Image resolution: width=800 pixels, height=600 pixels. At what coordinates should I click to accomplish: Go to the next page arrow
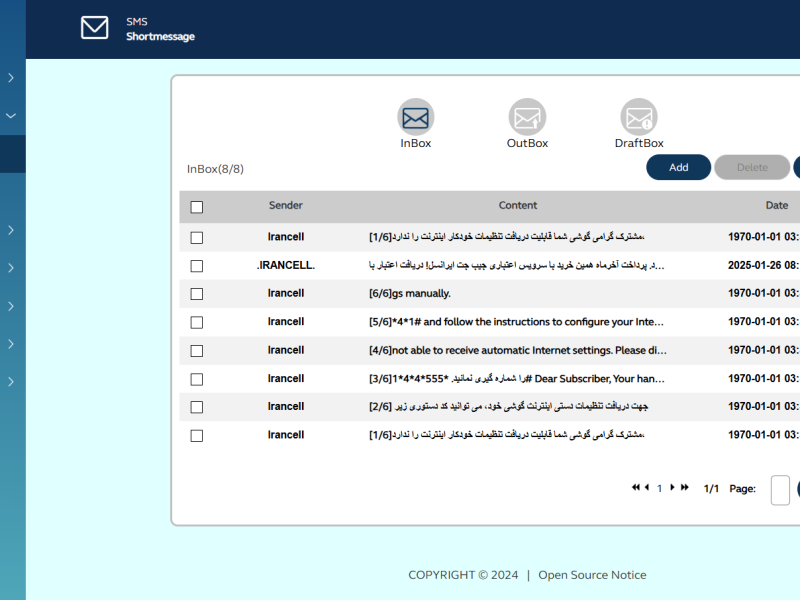pos(672,487)
